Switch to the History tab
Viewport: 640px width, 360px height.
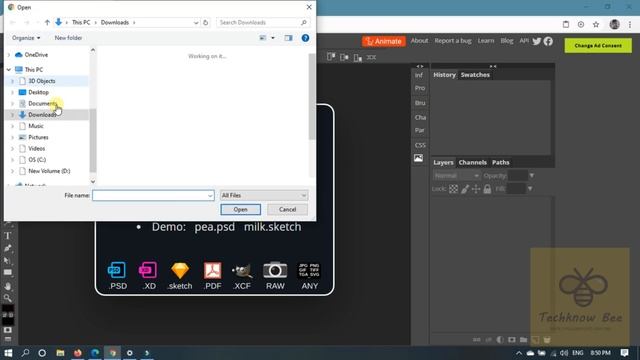444,75
